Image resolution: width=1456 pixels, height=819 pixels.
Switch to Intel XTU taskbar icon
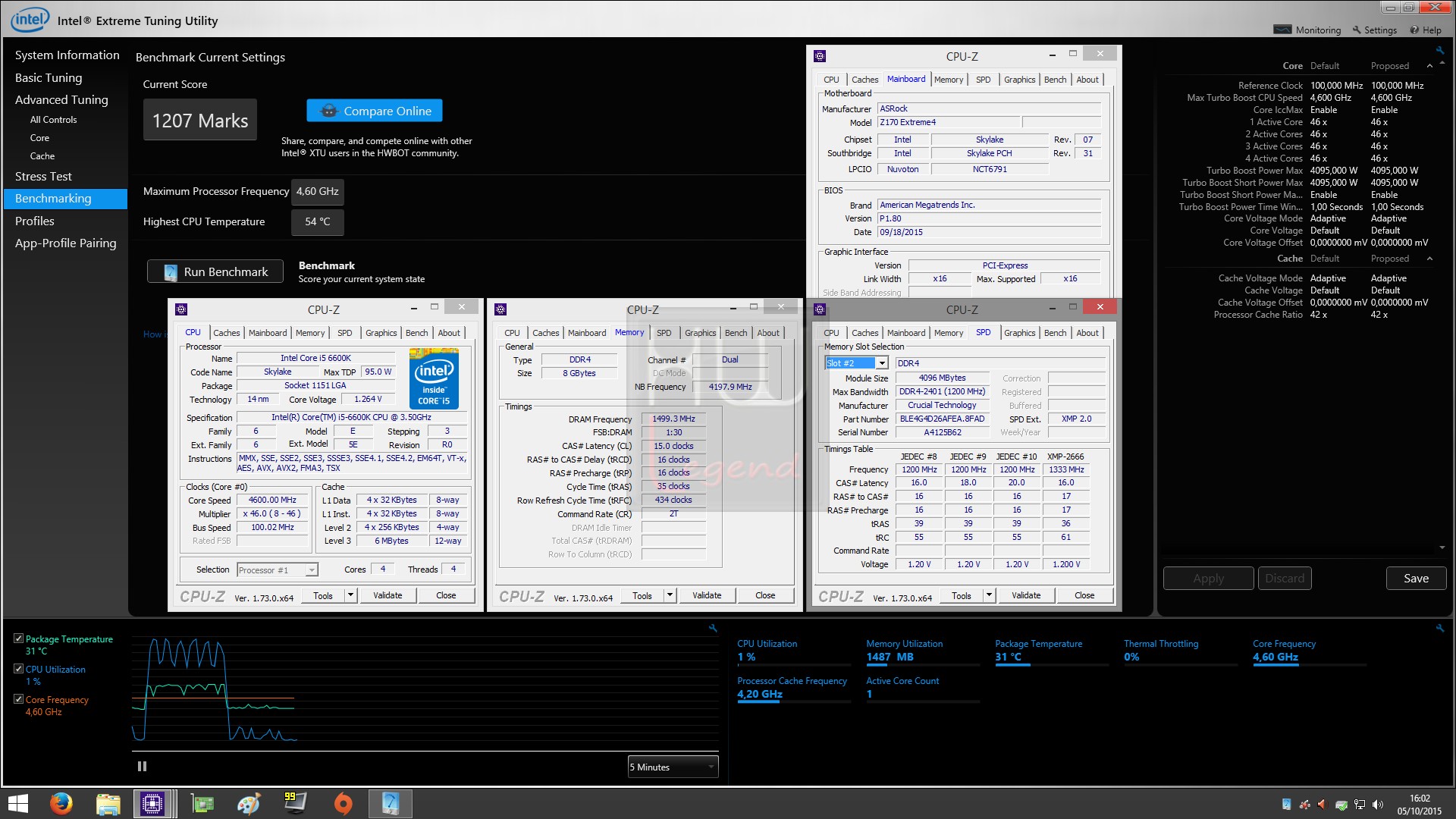[390, 804]
